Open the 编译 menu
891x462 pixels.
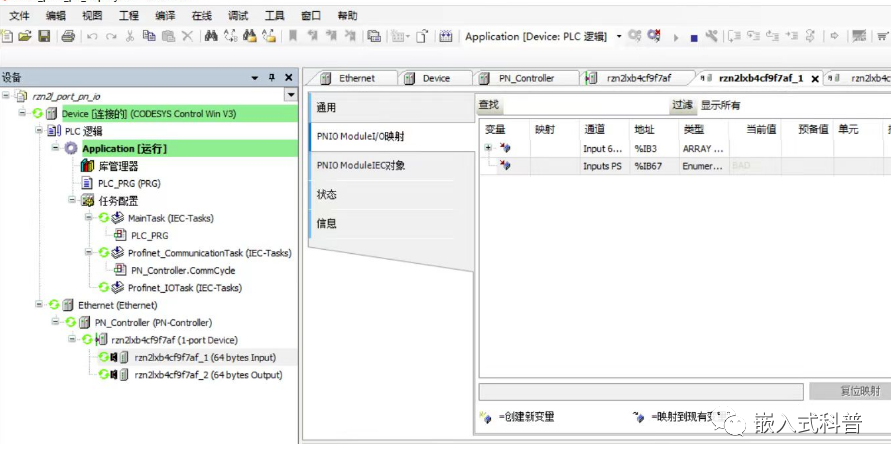(165, 16)
